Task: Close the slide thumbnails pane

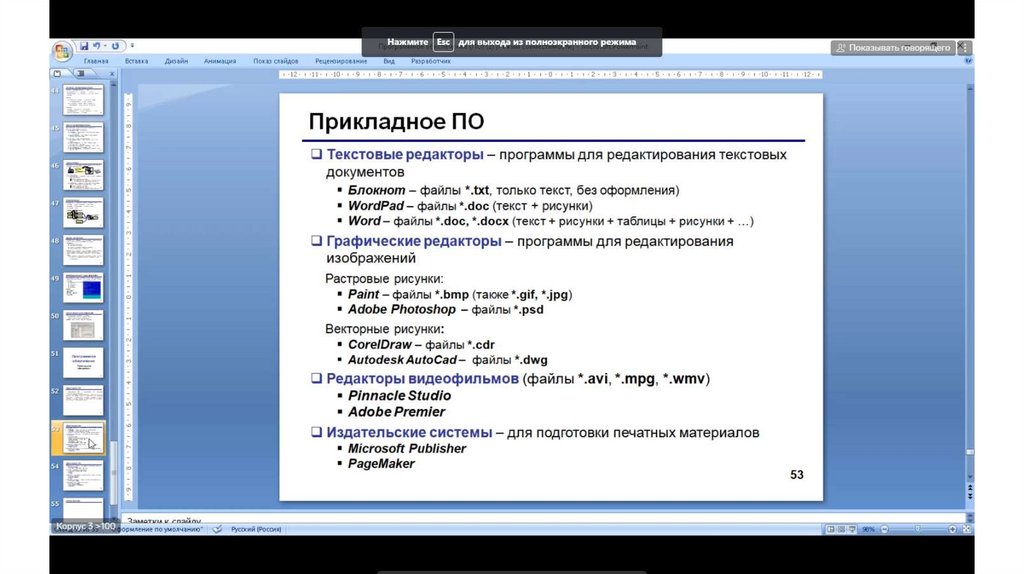Action: click(112, 74)
